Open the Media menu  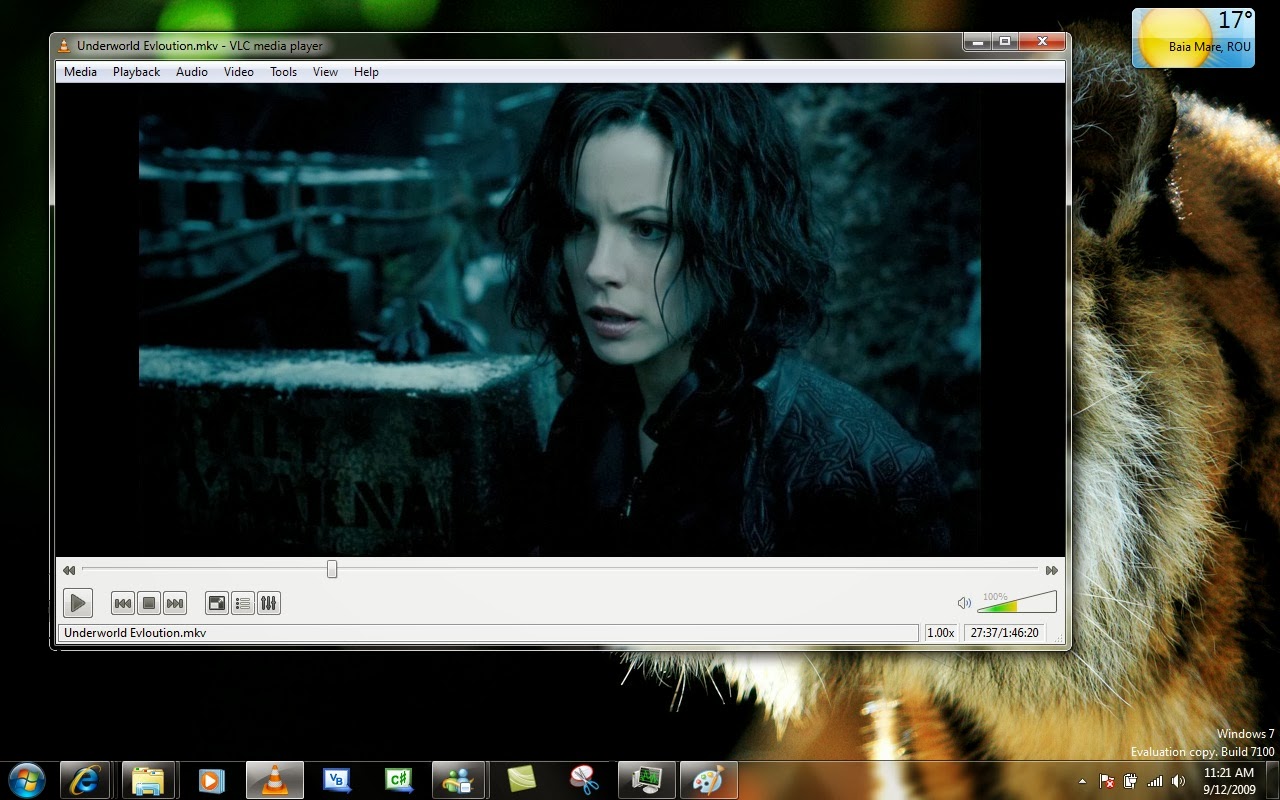[81, 72]
